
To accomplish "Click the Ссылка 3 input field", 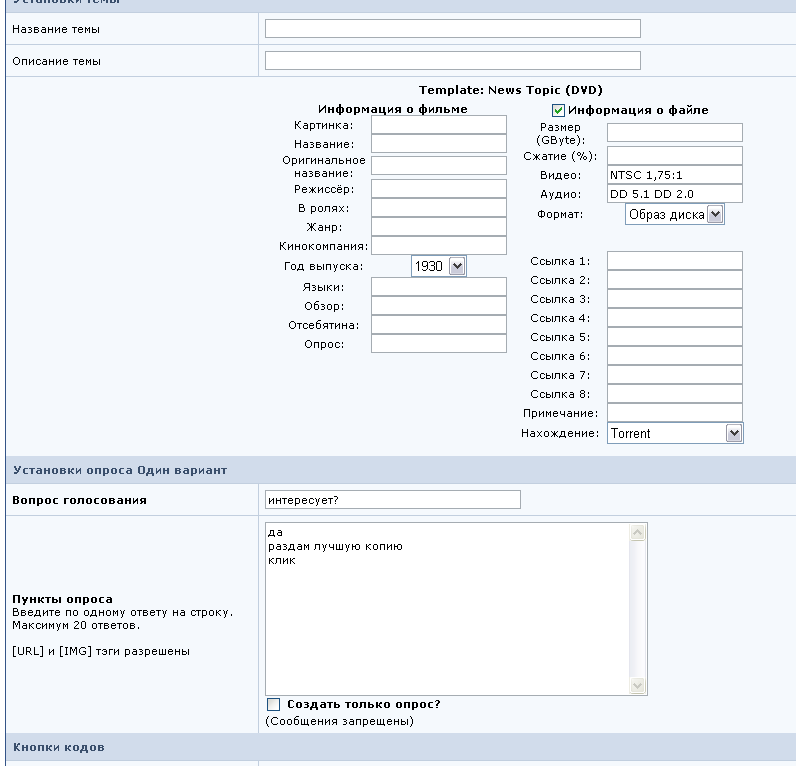I will (x=675, y=298).
